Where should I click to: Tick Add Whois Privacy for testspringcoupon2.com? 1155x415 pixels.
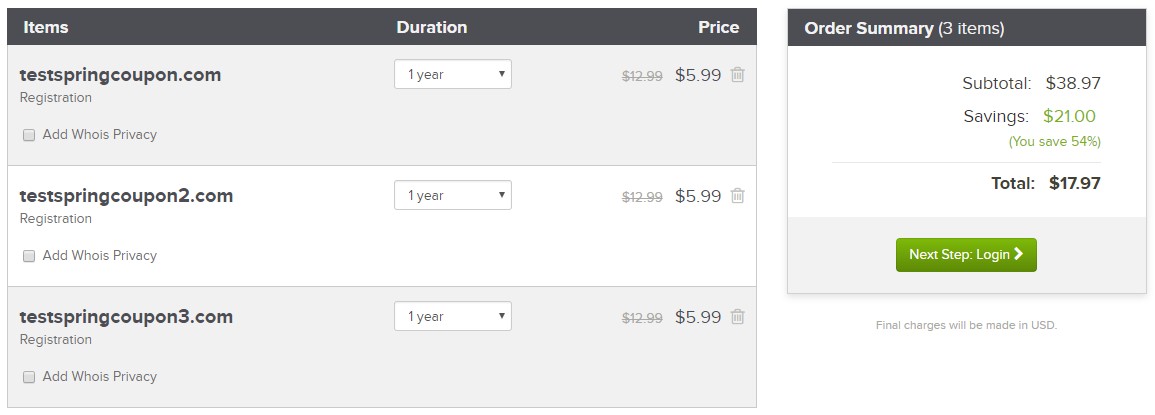[x=29, y=256]
